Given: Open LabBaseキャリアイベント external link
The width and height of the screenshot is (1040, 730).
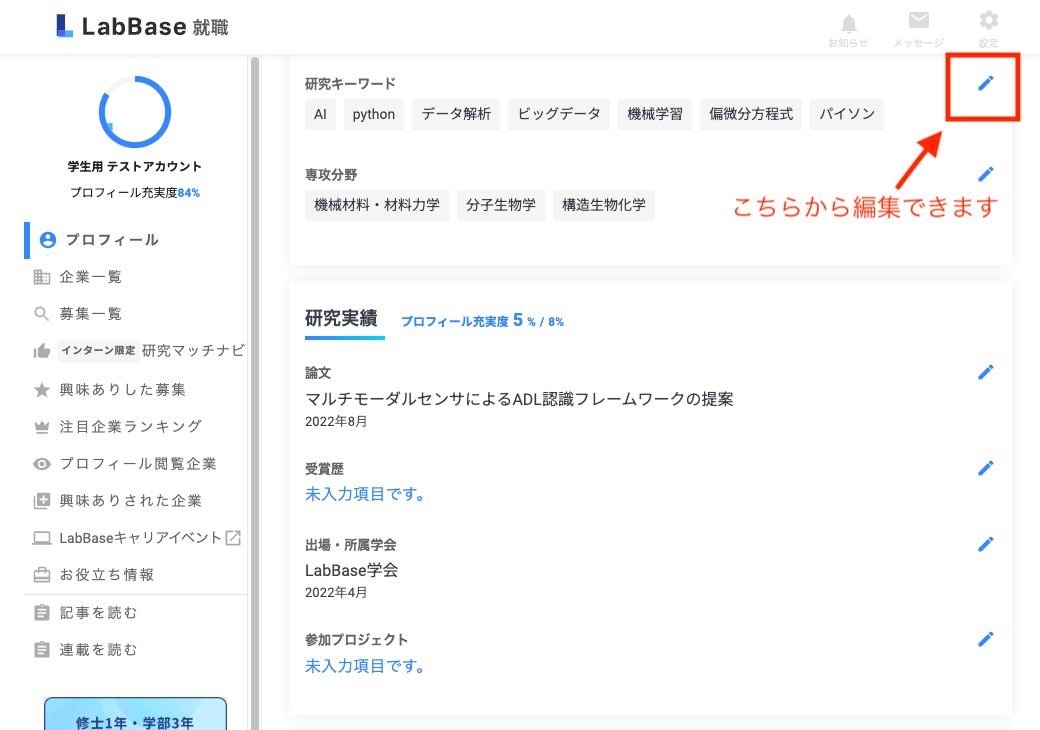Looking at the screenshot, I should (x=140, y=538).
